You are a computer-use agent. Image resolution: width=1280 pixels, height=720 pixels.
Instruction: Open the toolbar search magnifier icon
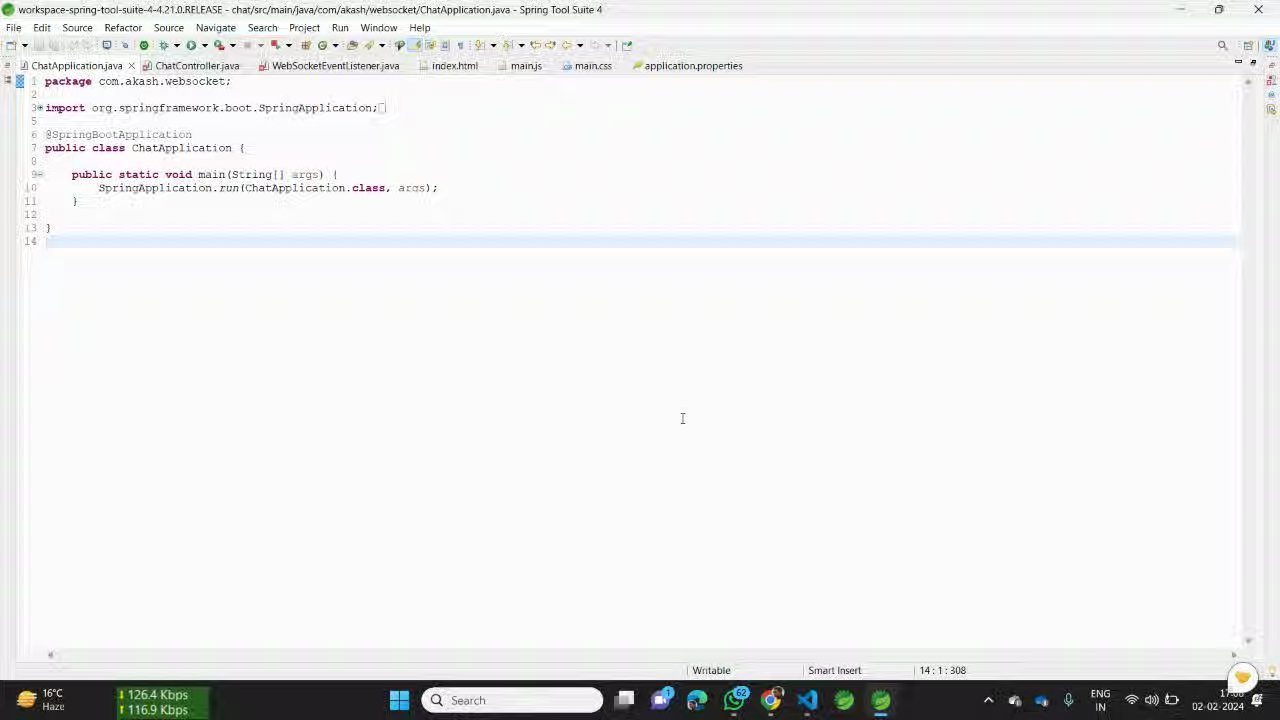tap(1222, 45)
